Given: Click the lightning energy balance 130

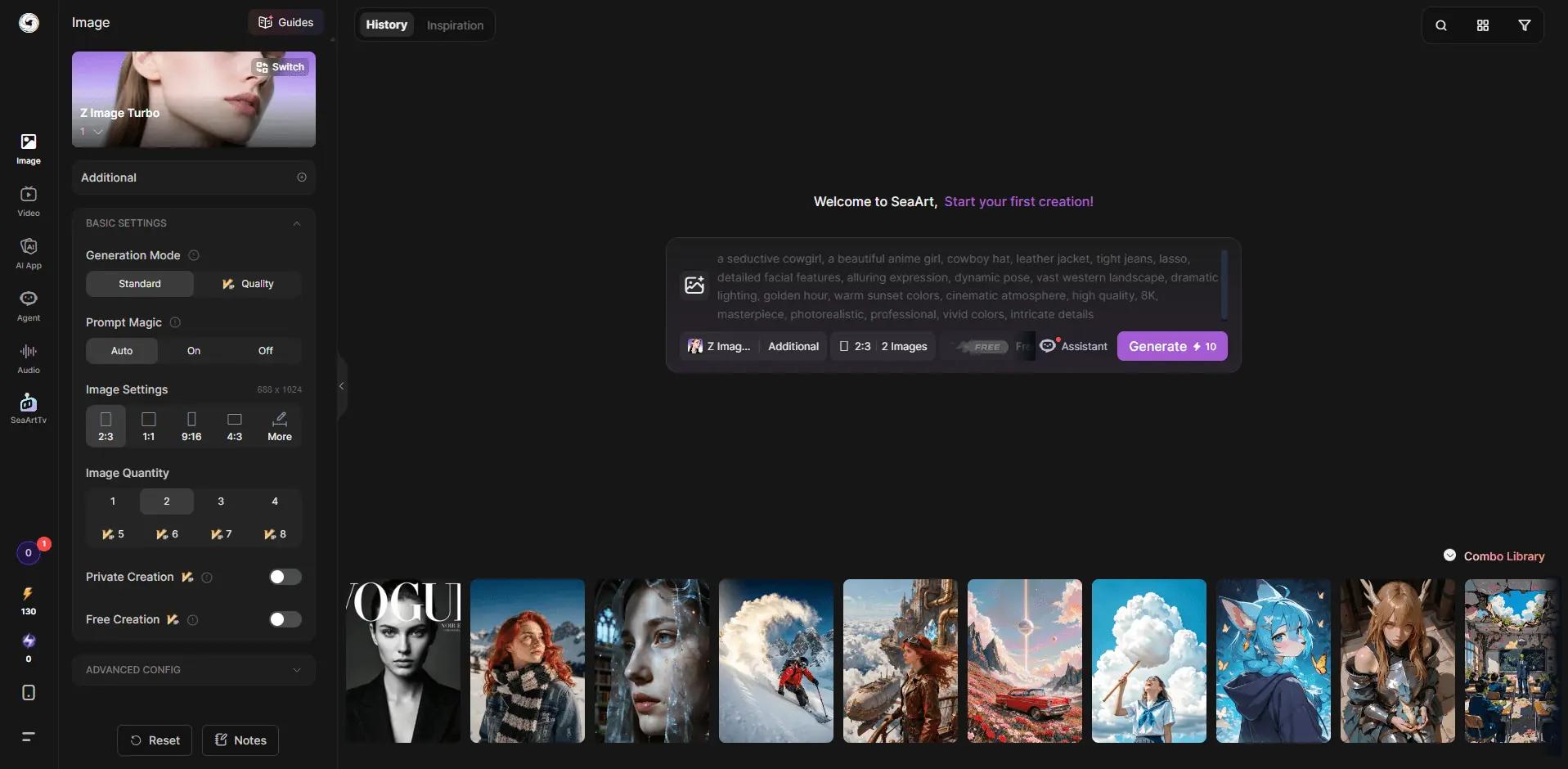Looking at the screenshot, I should [29, 600].
